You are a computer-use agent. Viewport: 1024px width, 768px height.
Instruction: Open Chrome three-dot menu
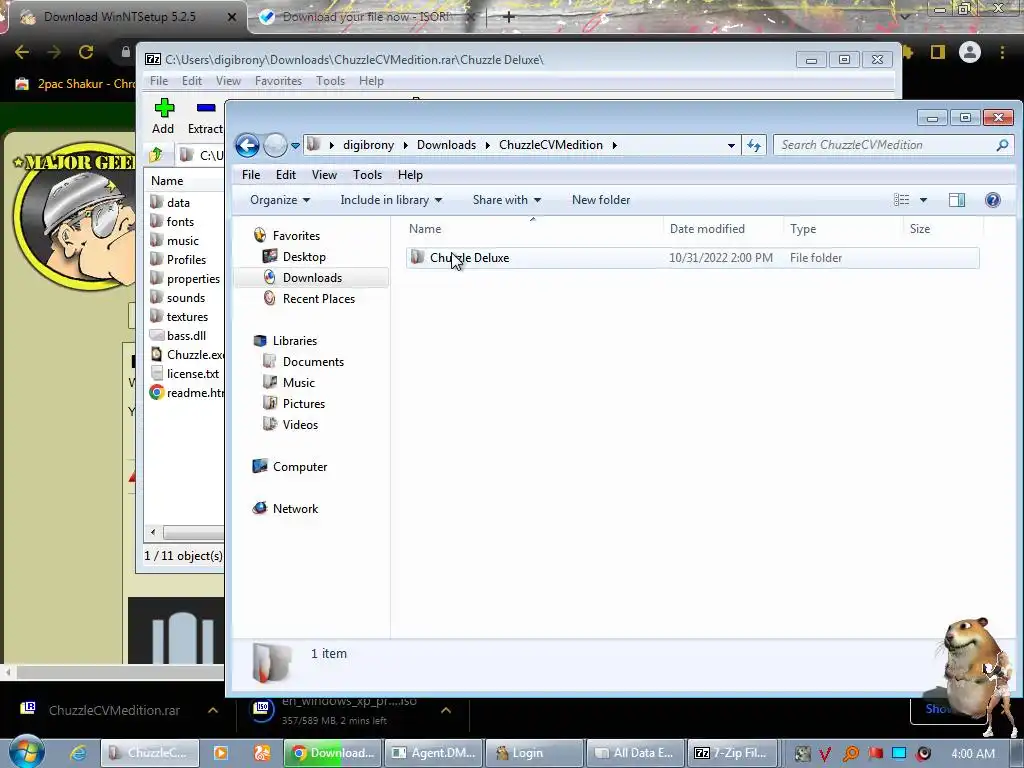(x=1002, y=52)
